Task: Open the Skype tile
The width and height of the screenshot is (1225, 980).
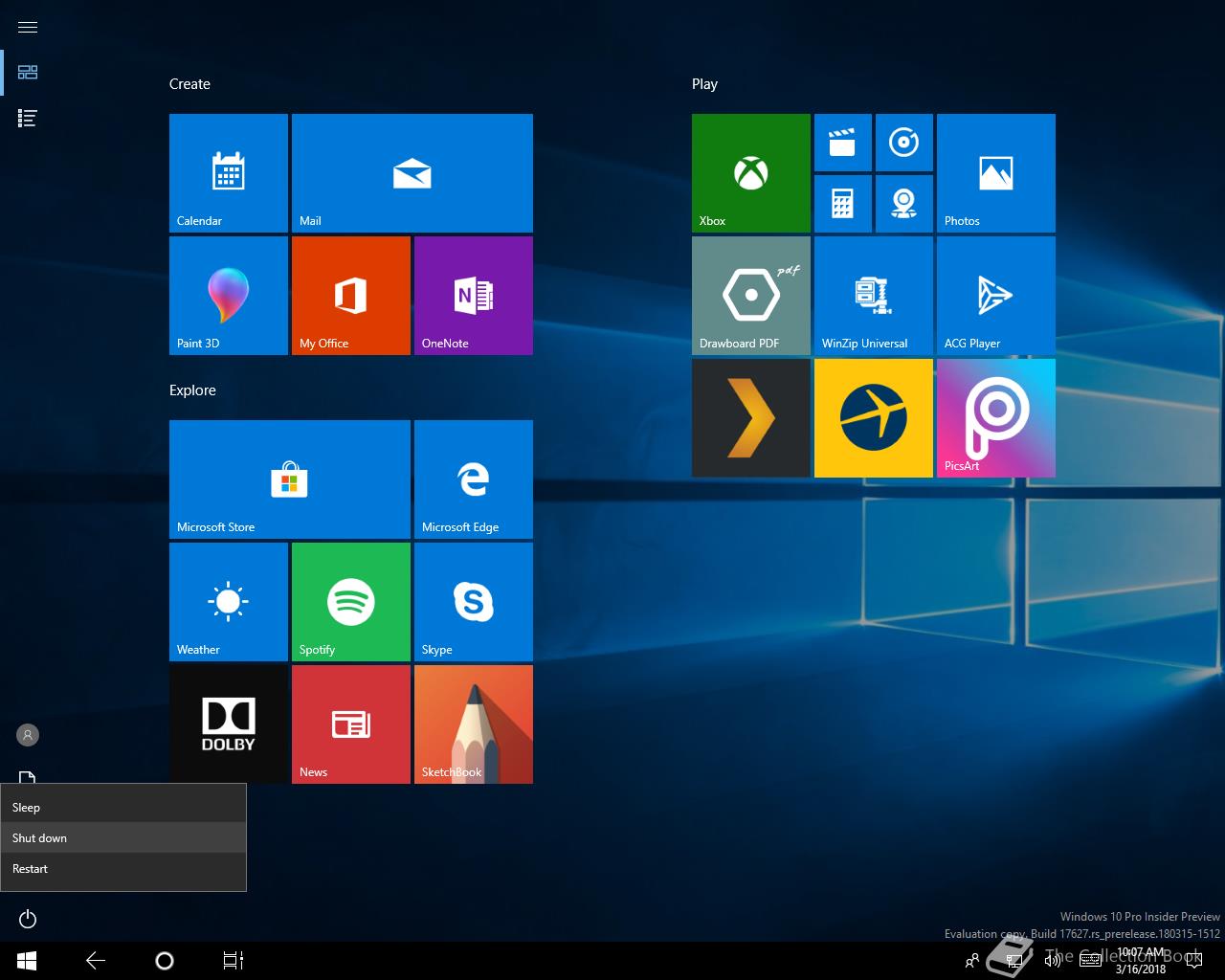Action: point(474,602)
